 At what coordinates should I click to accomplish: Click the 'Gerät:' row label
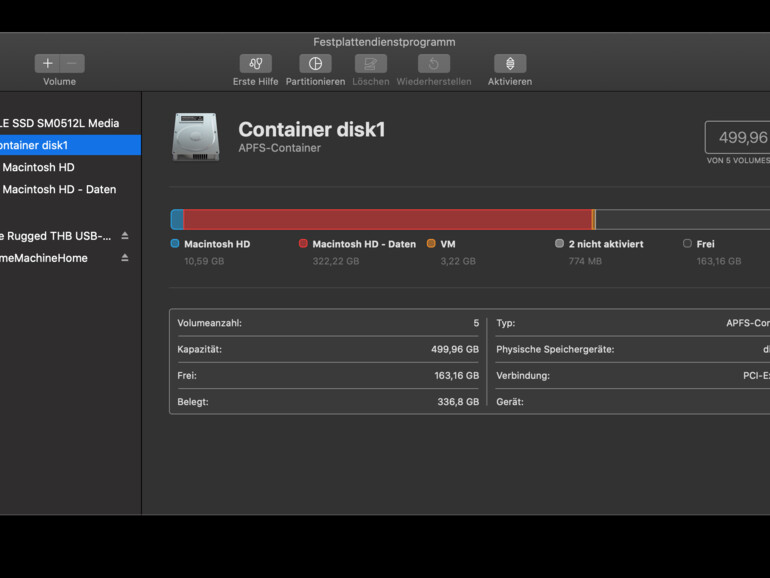510,402
